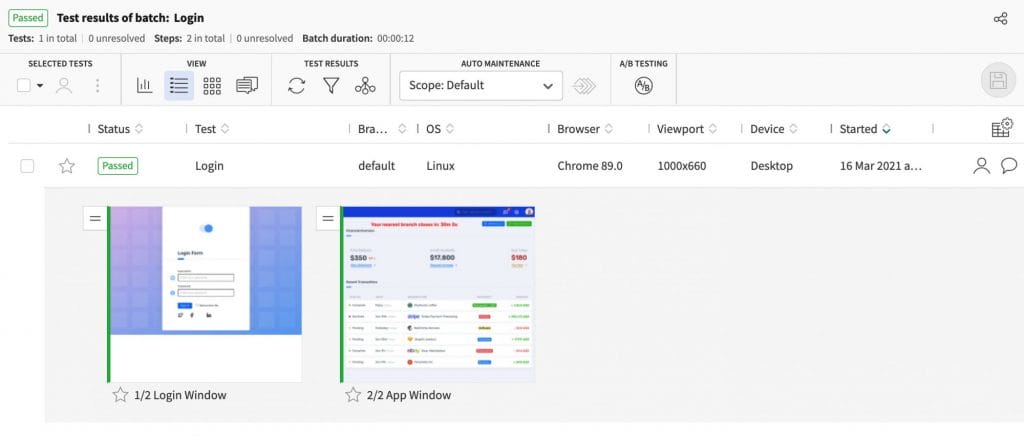This screenshot has height=436, width=1024.
Task: Sort by the Device column
Action: (793, 129)
